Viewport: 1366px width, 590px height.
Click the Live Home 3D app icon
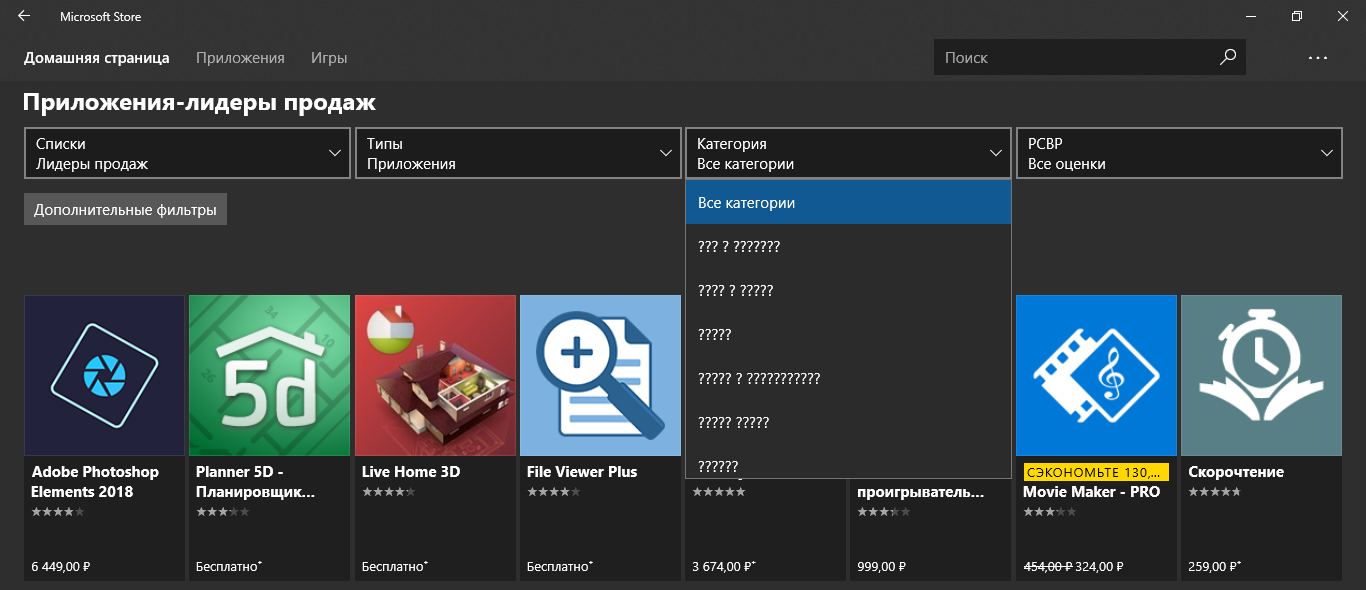click(x=436, y=375)
